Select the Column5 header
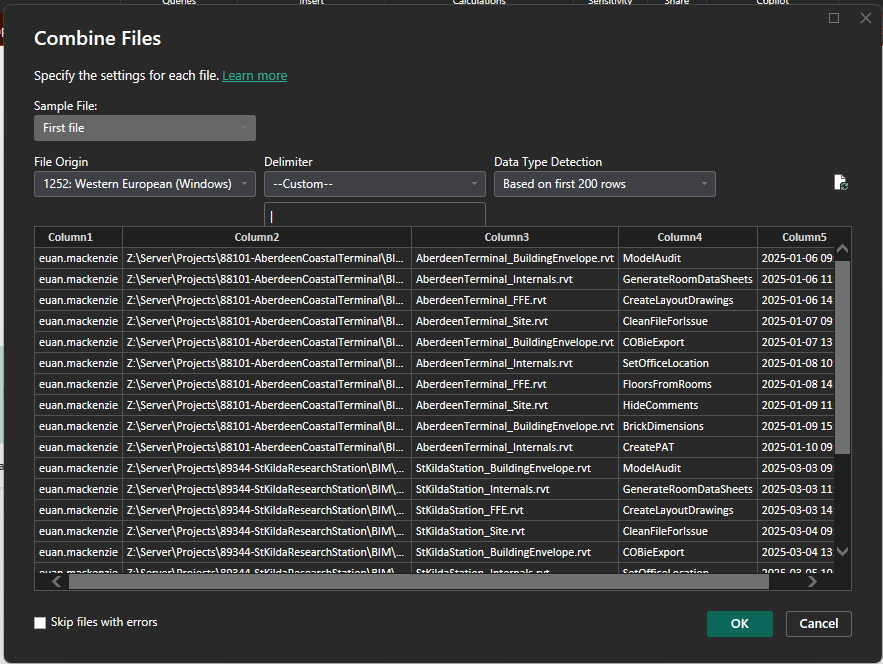The image size is (883, 664). coord(804,237)
